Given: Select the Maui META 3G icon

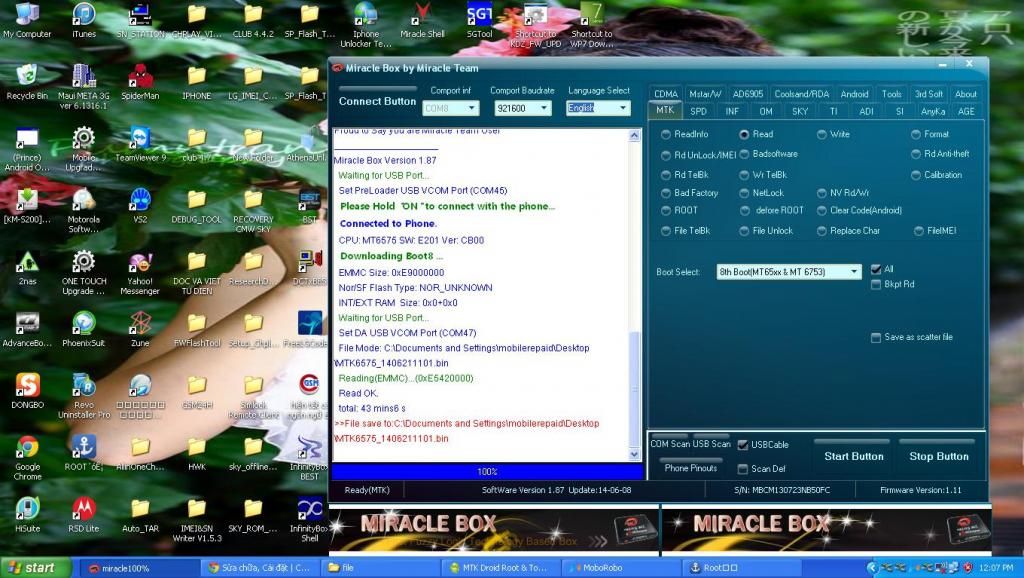Looking at the screenshot, I should click(x=84, y=87).
